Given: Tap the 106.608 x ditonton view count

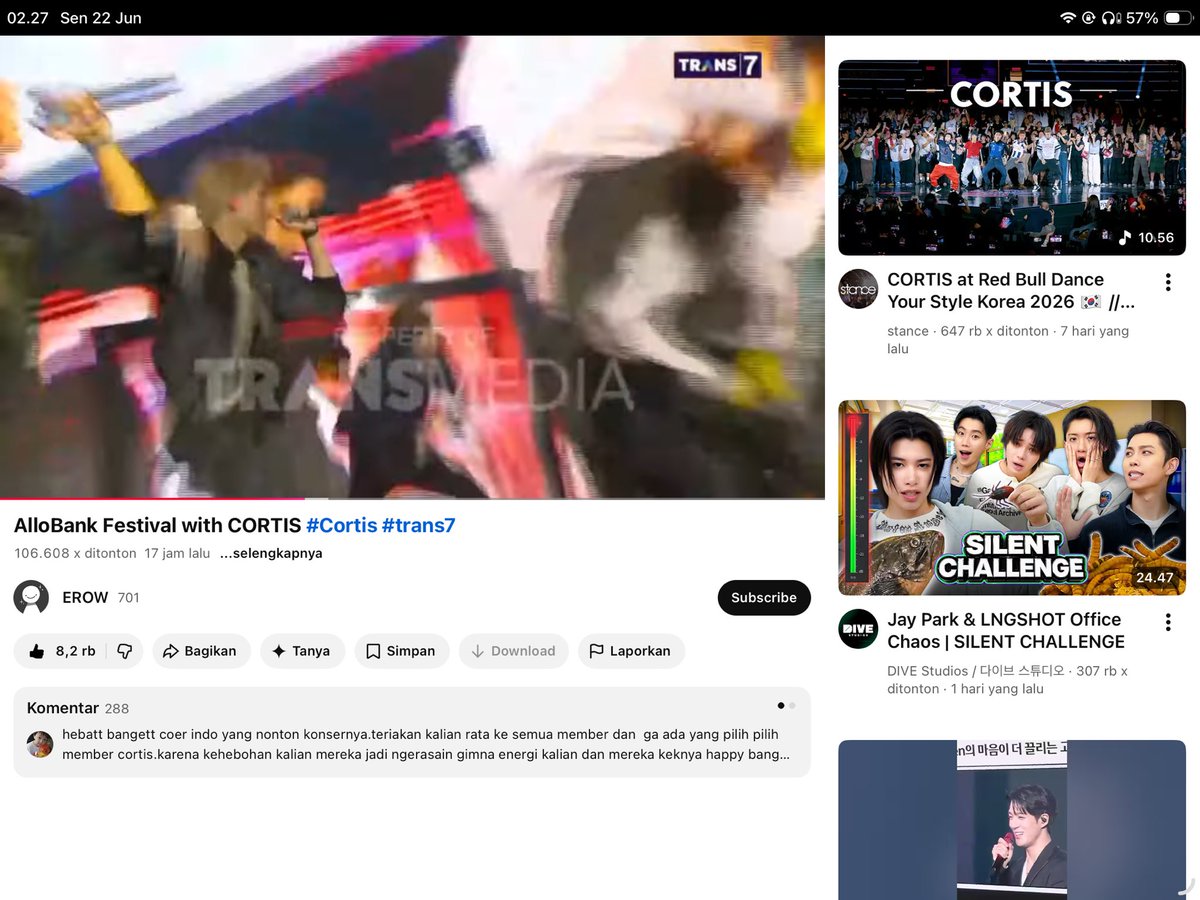Looking at the screenshot, I should click(75, 553).
